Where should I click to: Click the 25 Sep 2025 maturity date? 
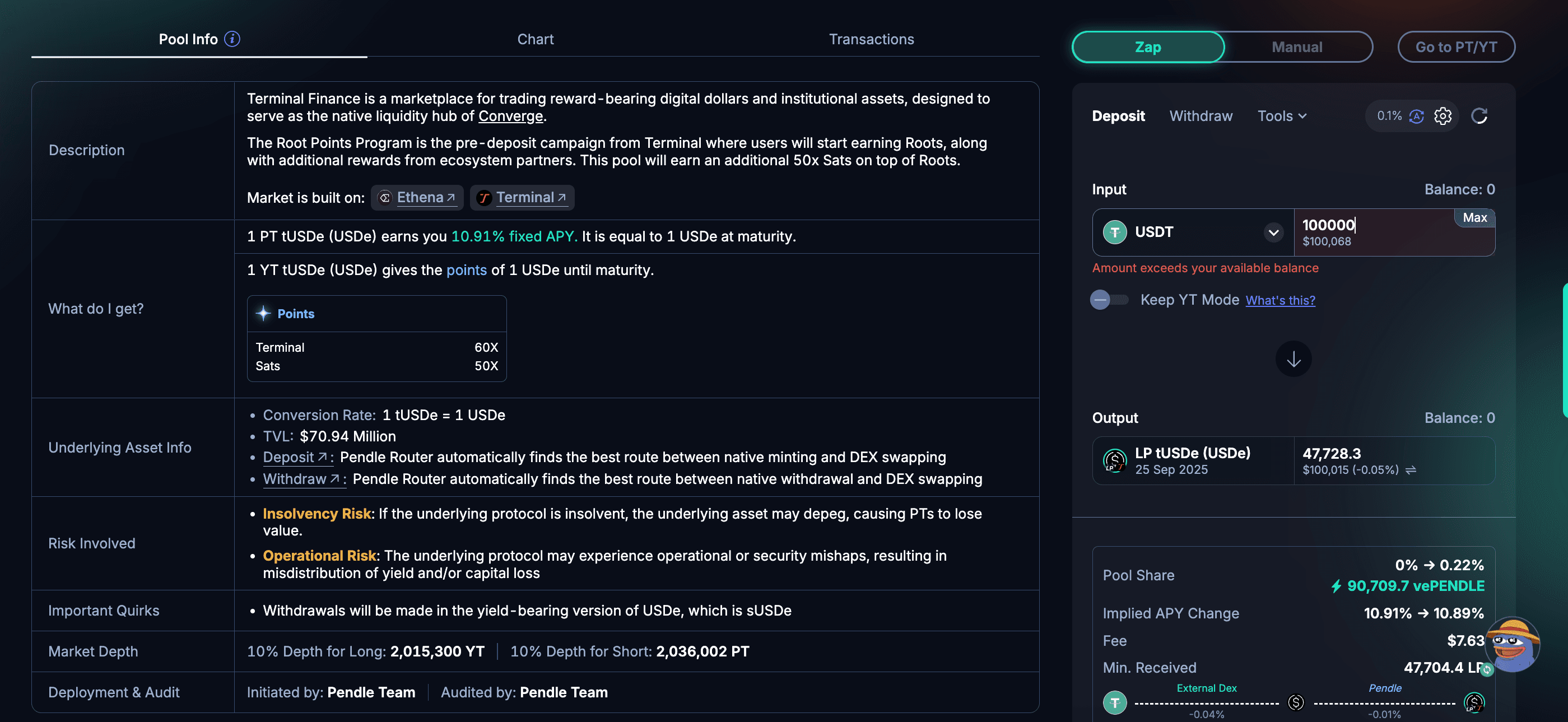pyautogui.click(x=1171, y=470)
